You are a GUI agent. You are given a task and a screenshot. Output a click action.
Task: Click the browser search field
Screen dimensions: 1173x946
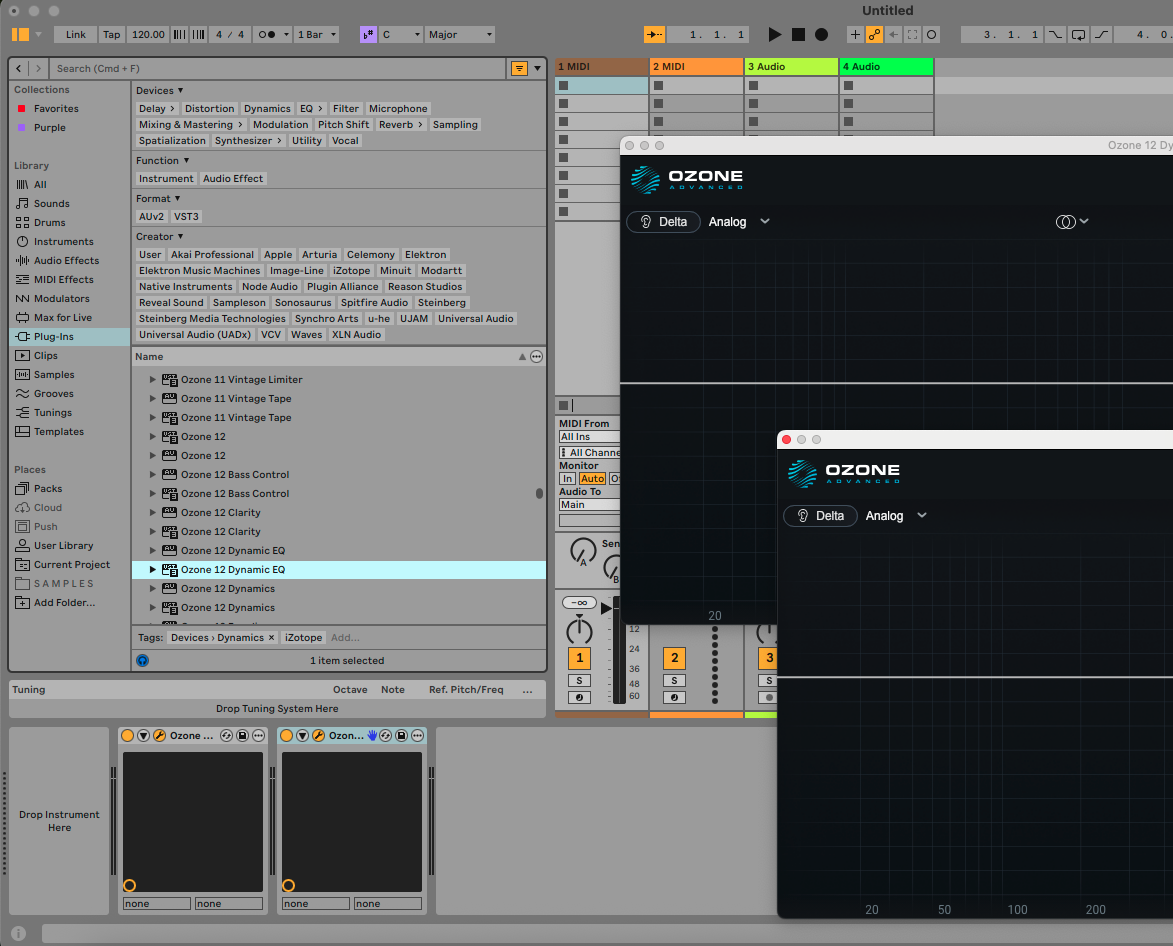click(277, 68)
